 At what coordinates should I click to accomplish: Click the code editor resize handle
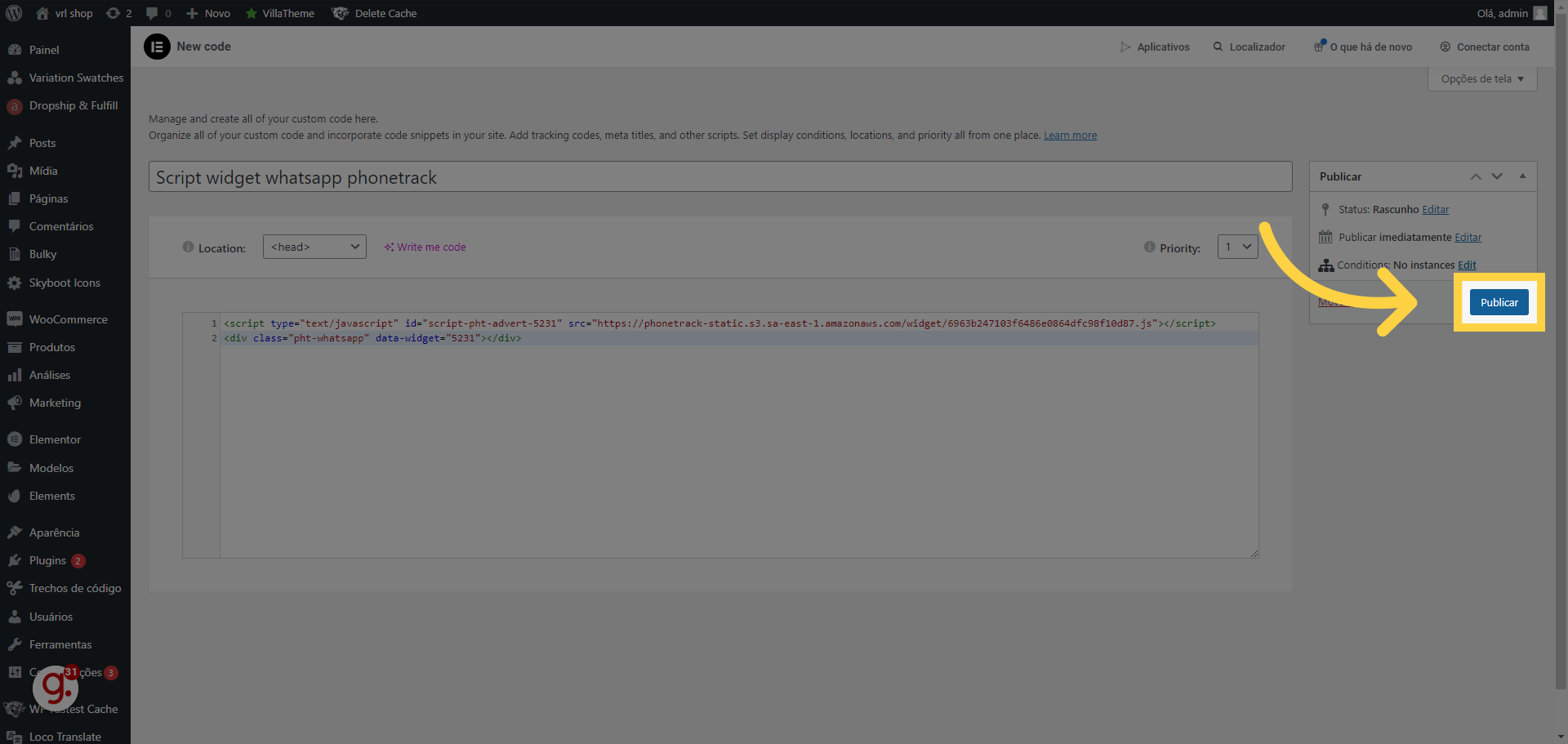point(1254,553)
